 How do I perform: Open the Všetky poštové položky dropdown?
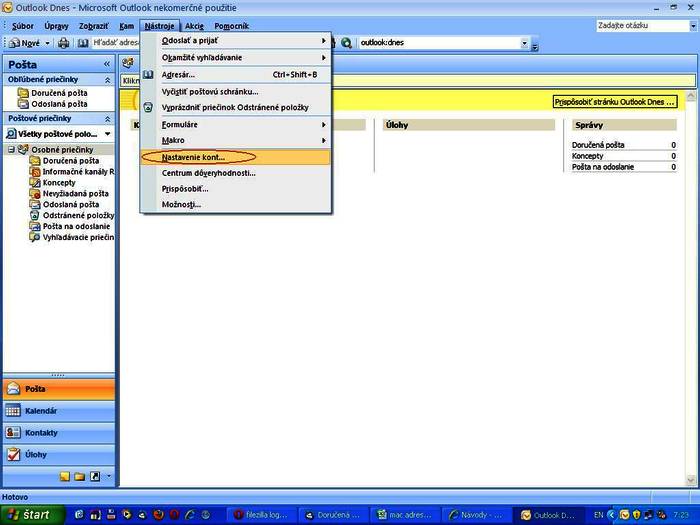point(108,134)
